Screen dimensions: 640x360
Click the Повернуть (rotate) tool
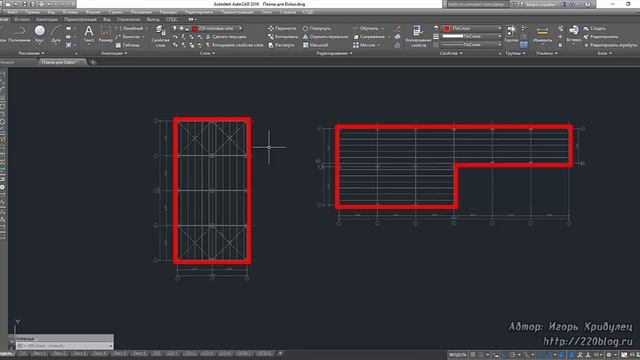(x=317, y=29)
